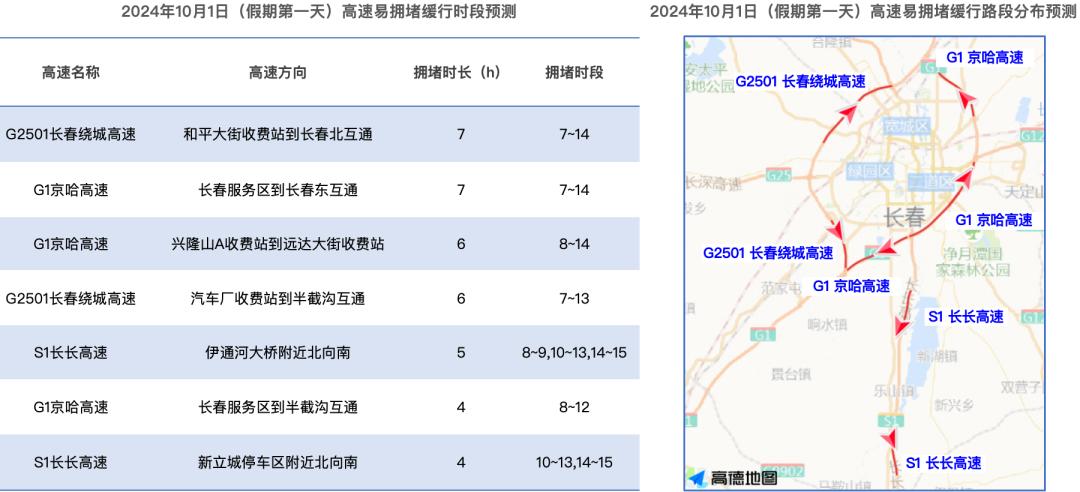Click duration 7 in the 长春东互通 row
The width and height of the screenshot is (1080, 492).
(461, 190)
